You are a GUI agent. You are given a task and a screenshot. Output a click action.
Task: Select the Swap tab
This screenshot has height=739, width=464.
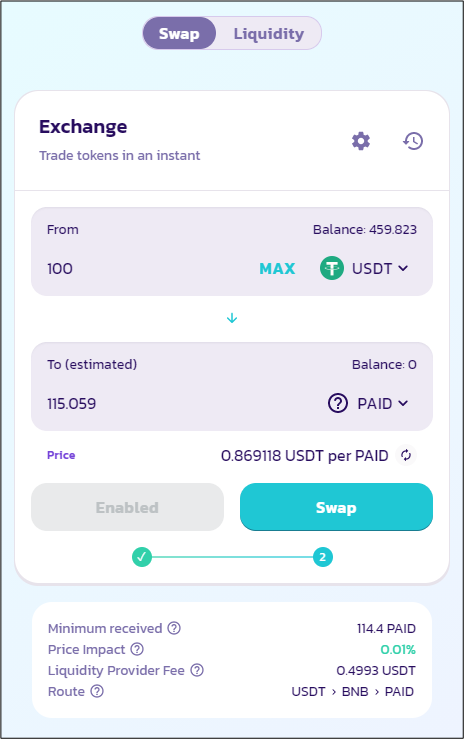(x=179, y=33)
